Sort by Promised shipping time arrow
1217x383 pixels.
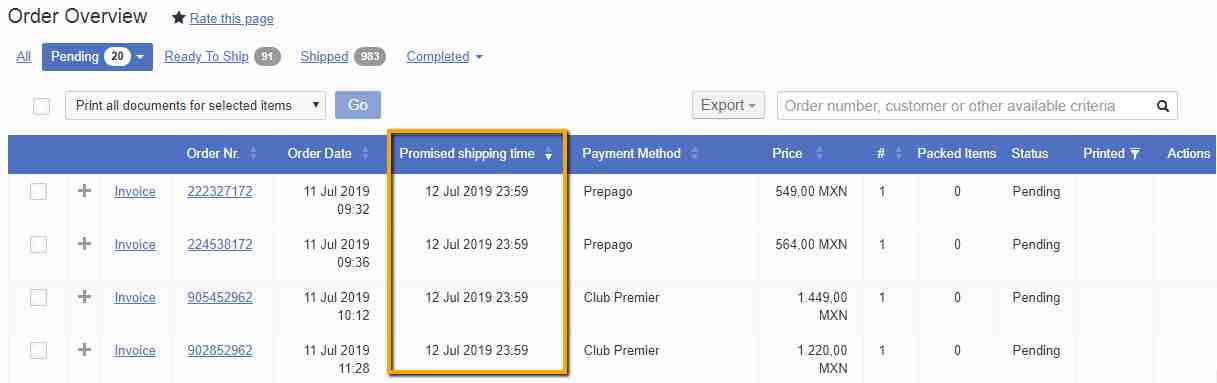(548, 154)
